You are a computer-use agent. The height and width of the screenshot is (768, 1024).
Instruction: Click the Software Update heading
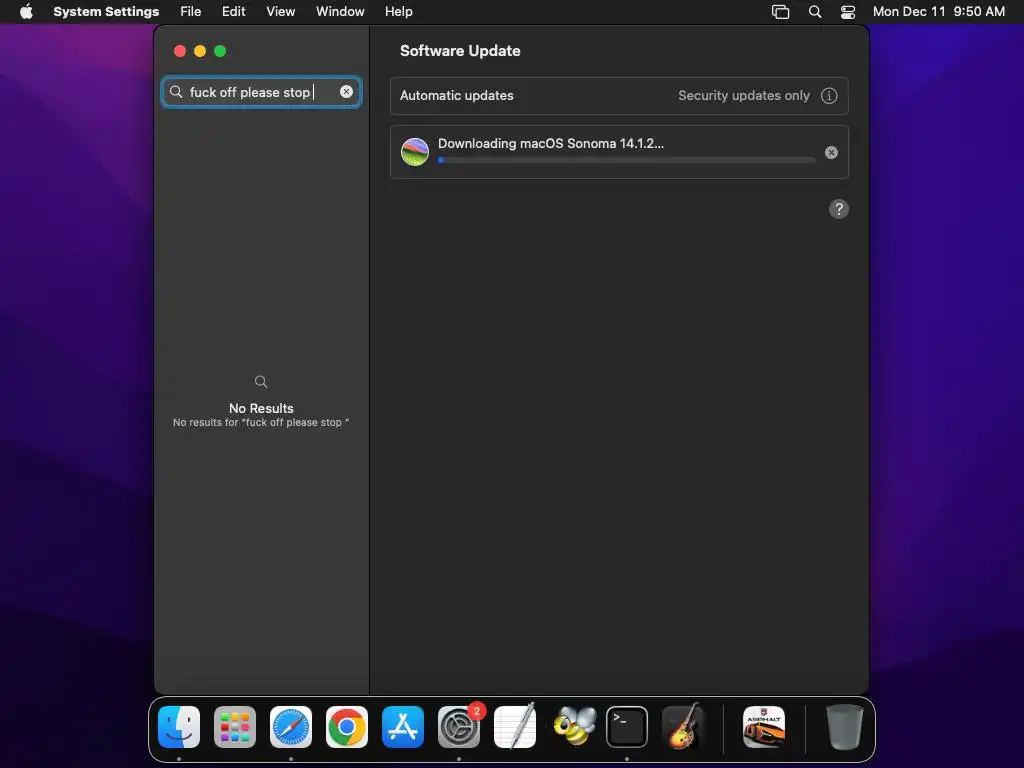point(460,51)
